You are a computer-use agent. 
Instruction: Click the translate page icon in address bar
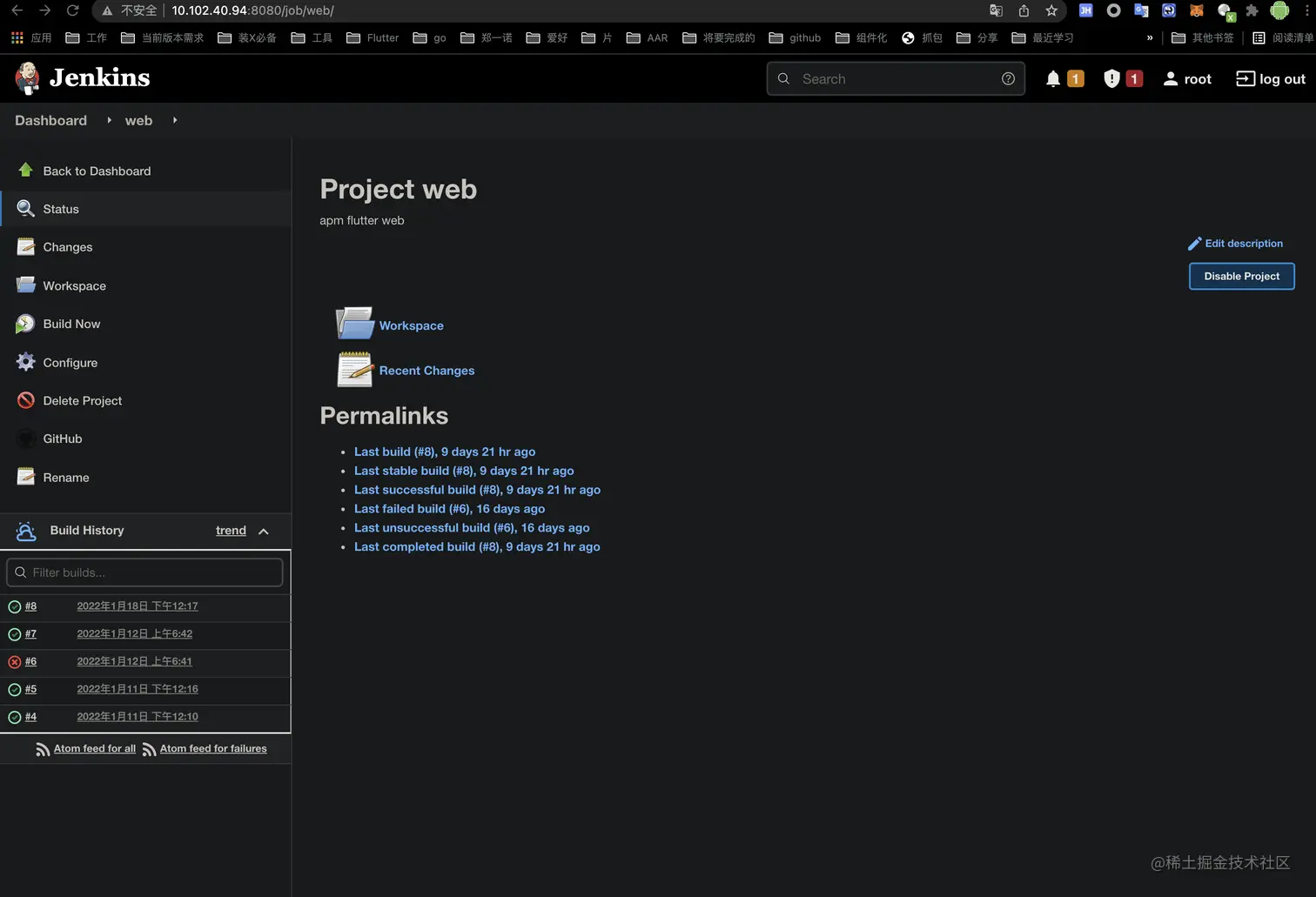pyautogui.click(x=996, y=10)
